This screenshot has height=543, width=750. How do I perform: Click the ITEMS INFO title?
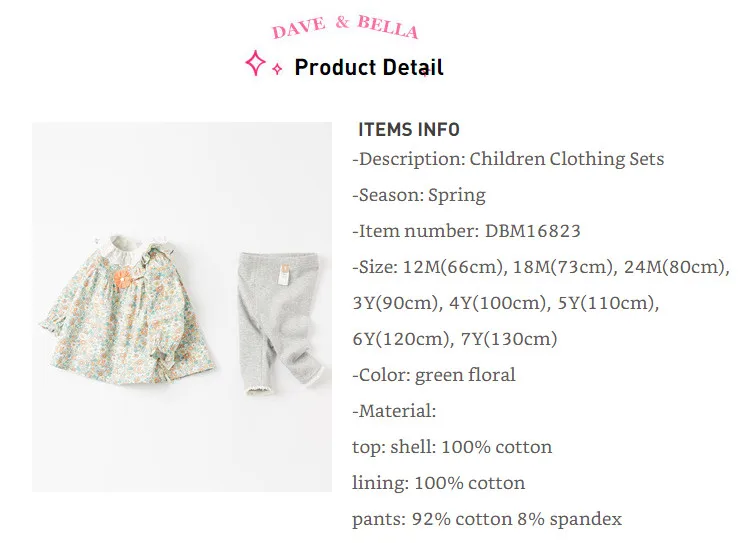pyautogui.click(x=408, y=130)
